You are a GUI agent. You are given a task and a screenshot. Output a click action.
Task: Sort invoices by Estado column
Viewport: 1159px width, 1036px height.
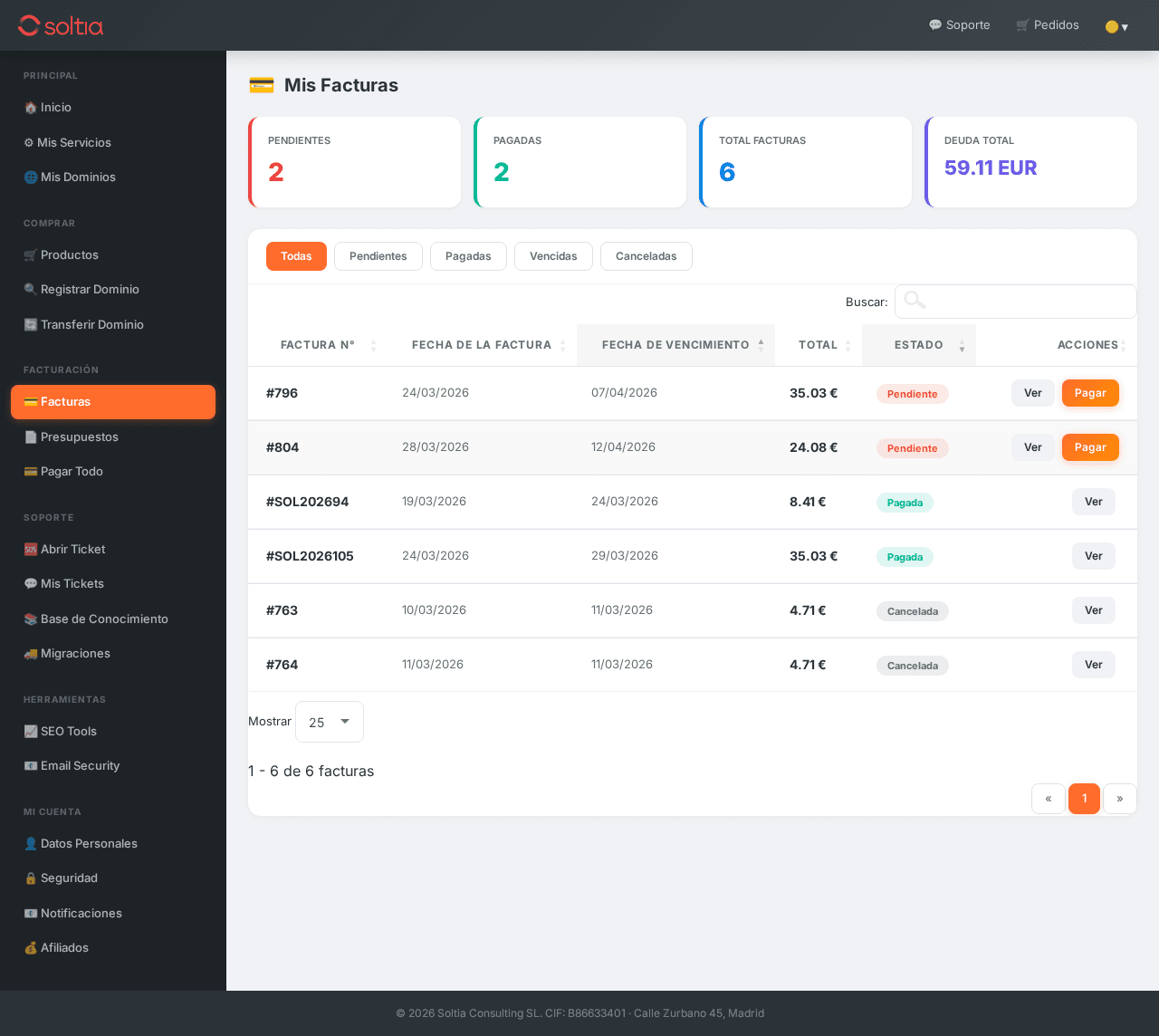(919, 345)
